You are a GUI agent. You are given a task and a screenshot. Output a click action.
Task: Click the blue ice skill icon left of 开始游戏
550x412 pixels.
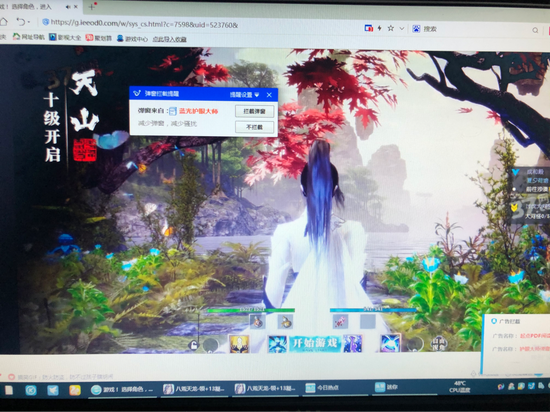point(278,344)
